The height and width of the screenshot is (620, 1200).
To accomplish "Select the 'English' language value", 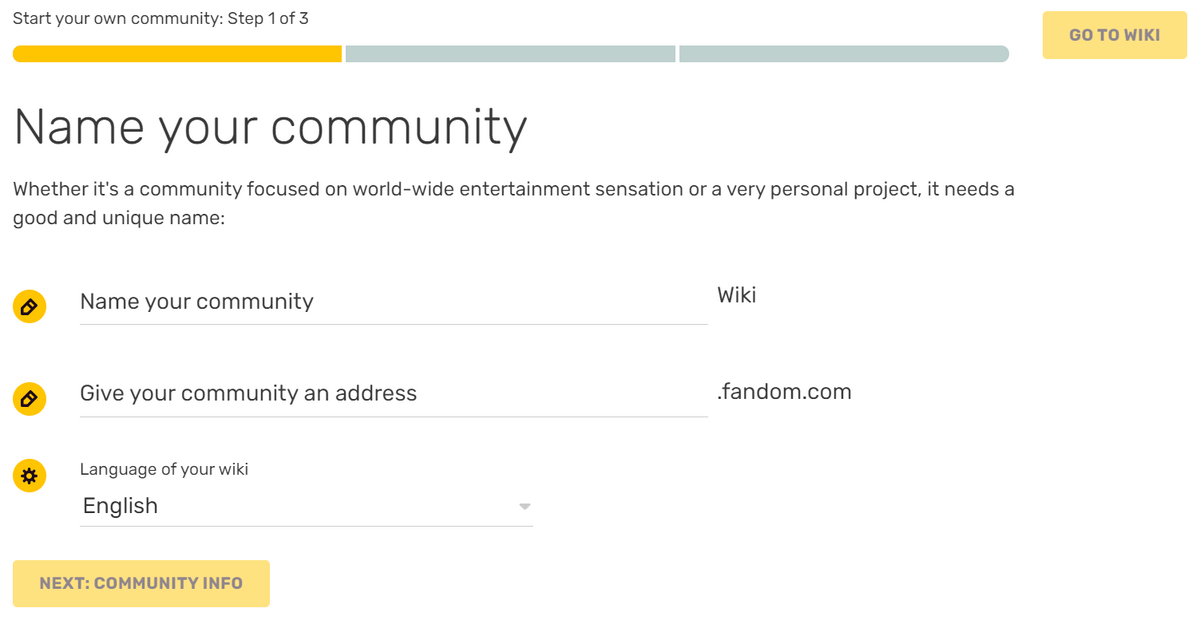I will [x=121, y=506].
